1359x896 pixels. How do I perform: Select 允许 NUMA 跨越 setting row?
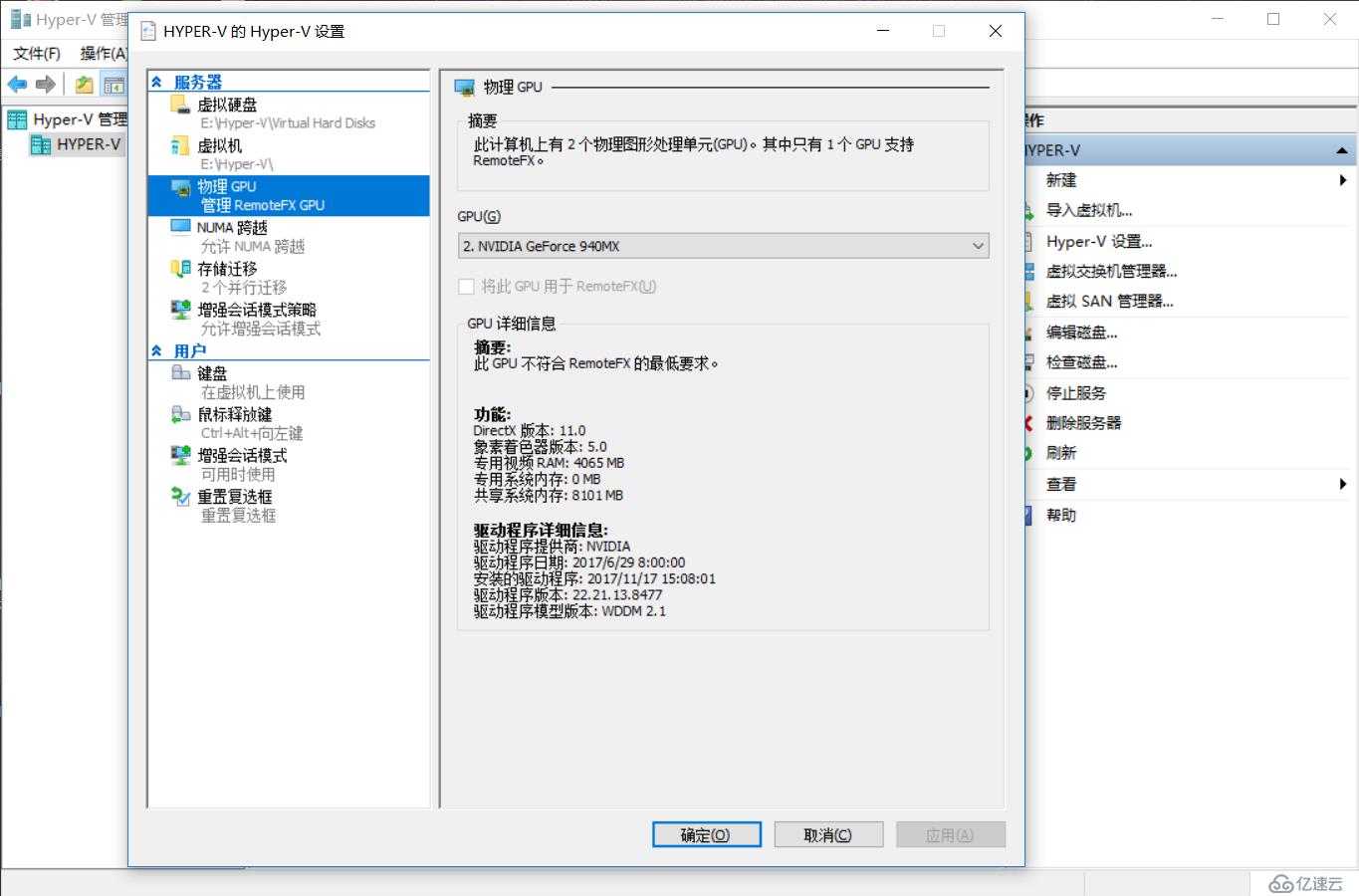coord(253,246)
